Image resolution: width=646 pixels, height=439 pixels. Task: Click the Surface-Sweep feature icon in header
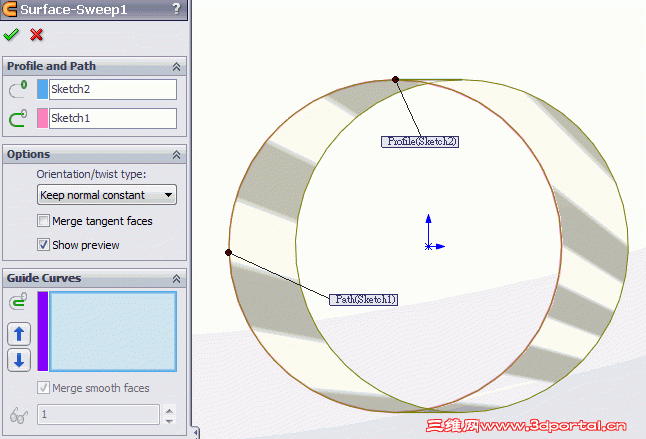[9, 9]
